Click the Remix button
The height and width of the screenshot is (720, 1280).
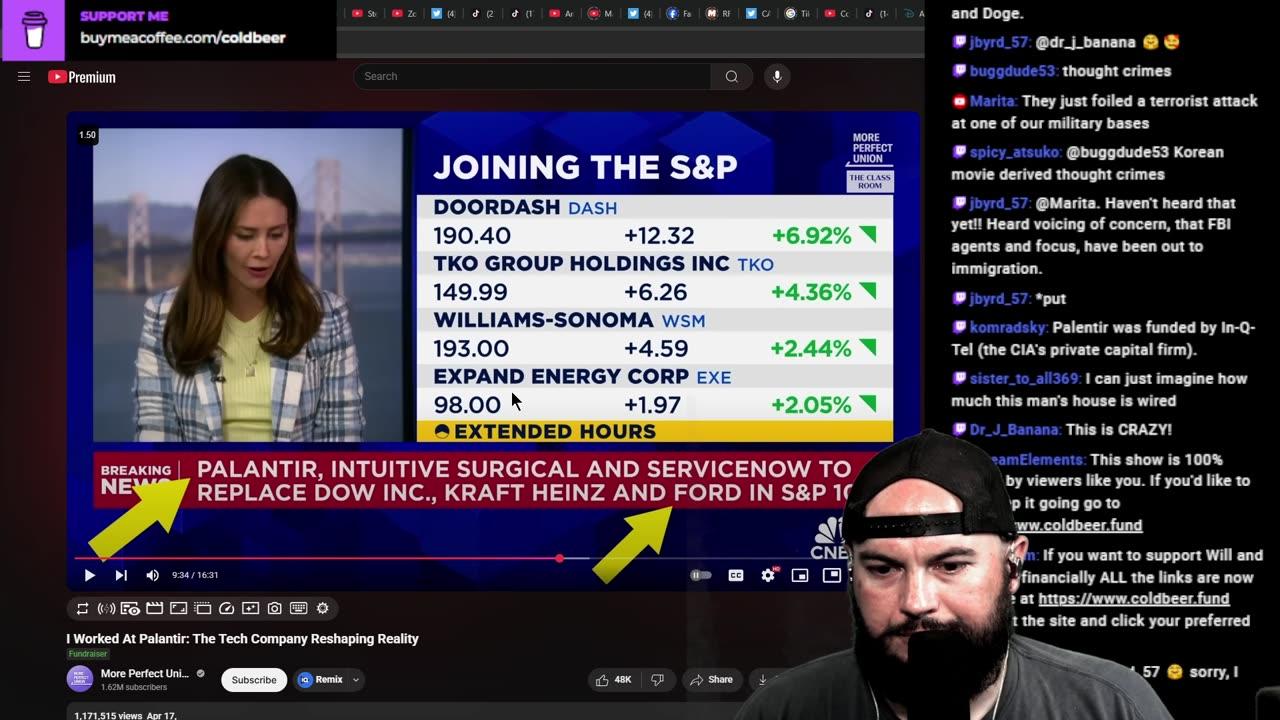pyautogui.click(x=321, y=680)
